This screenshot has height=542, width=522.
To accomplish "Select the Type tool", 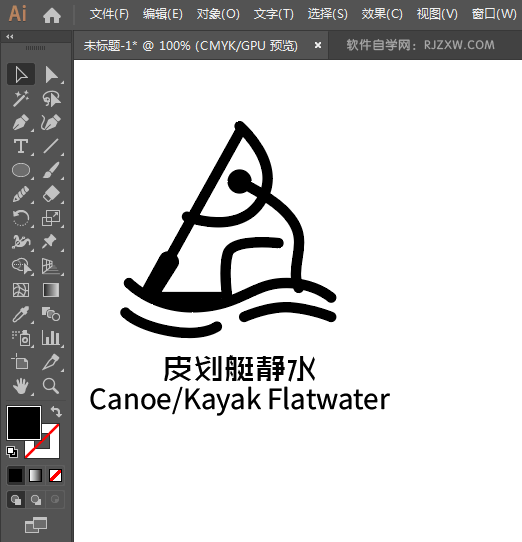I will [21, 146].
